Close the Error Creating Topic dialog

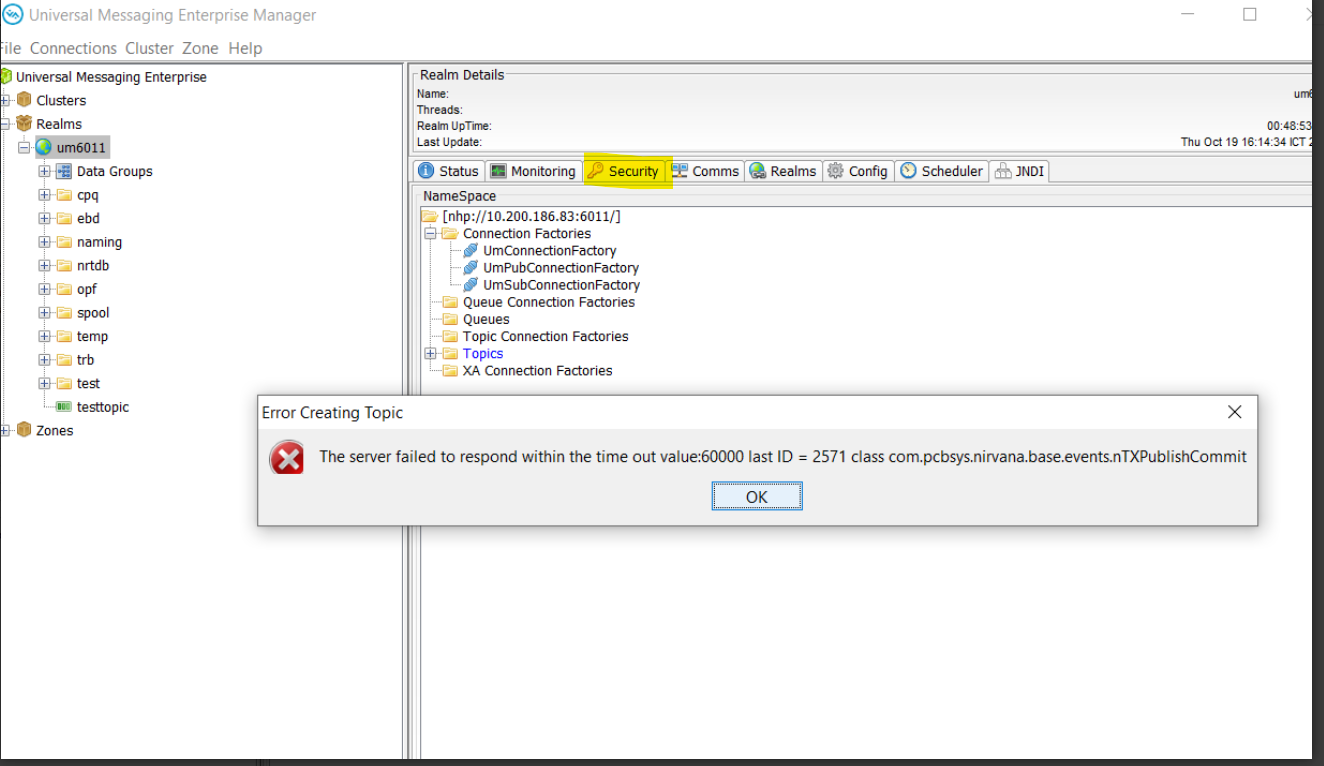(x=1235, y=412)
